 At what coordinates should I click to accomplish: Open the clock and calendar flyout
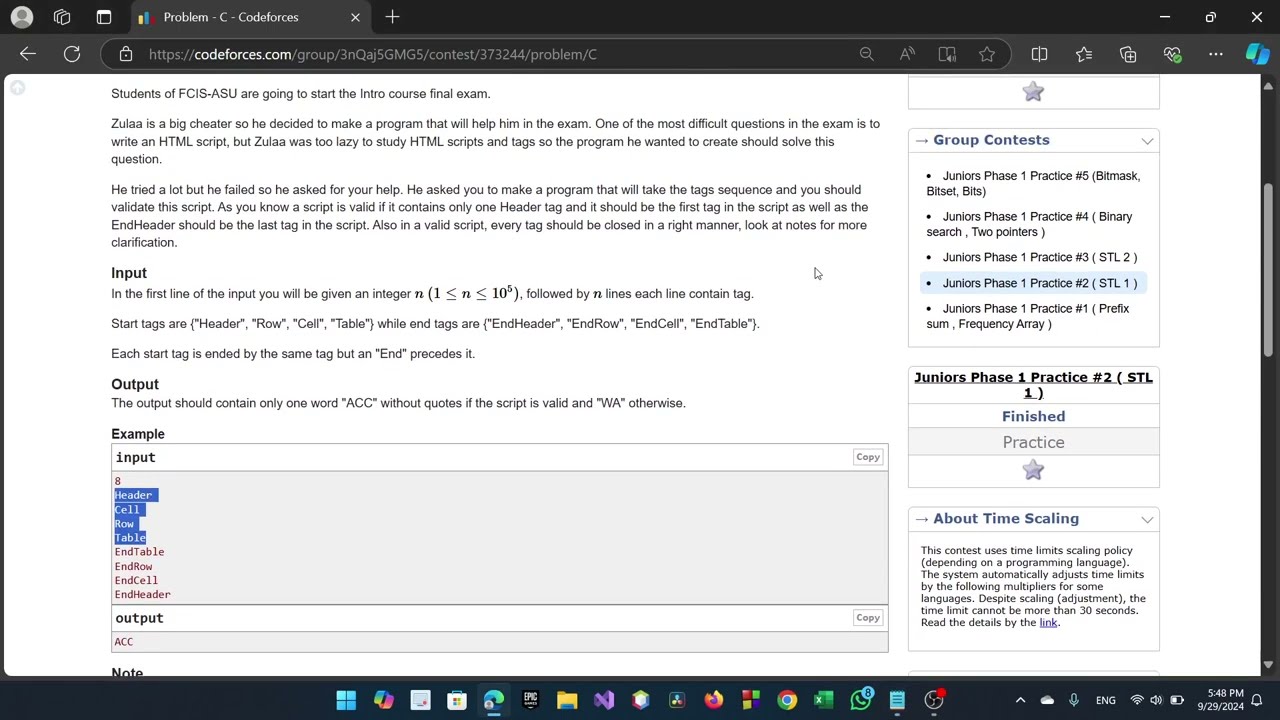click(x=1225, y=700)
